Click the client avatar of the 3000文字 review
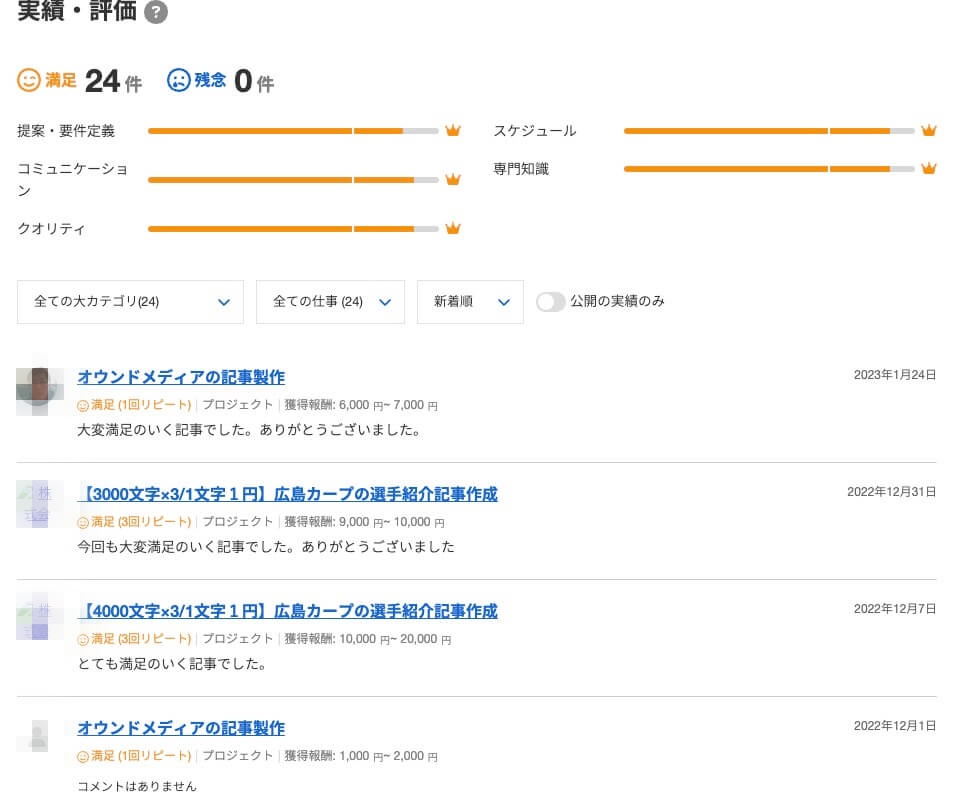The height and width of the screenshot is (811, 978). 40,503
